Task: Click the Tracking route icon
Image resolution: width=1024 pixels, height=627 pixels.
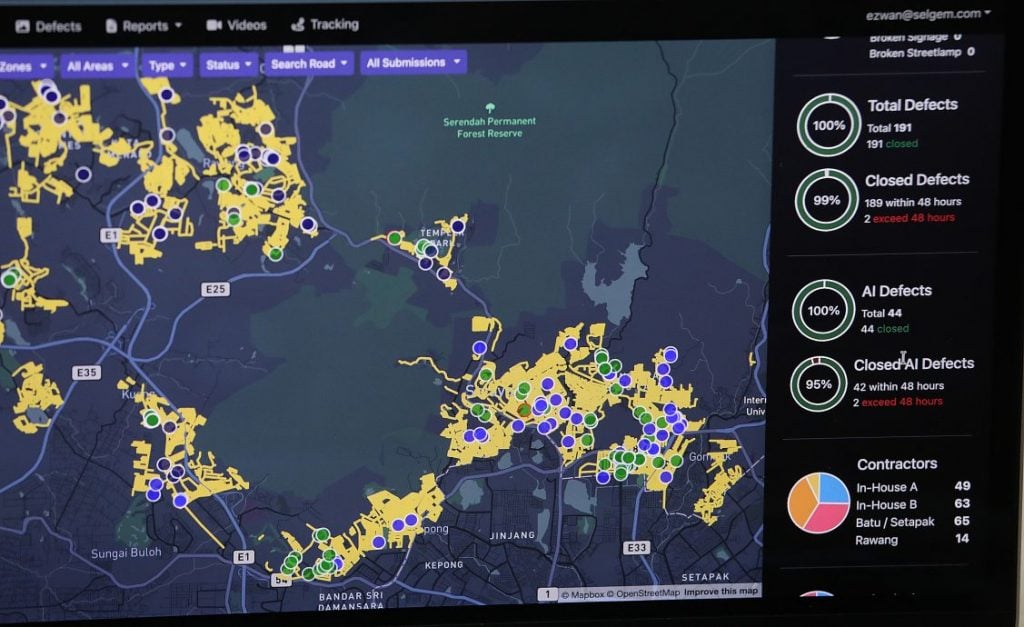Action: pyautogui.click(x=297, y=24)
